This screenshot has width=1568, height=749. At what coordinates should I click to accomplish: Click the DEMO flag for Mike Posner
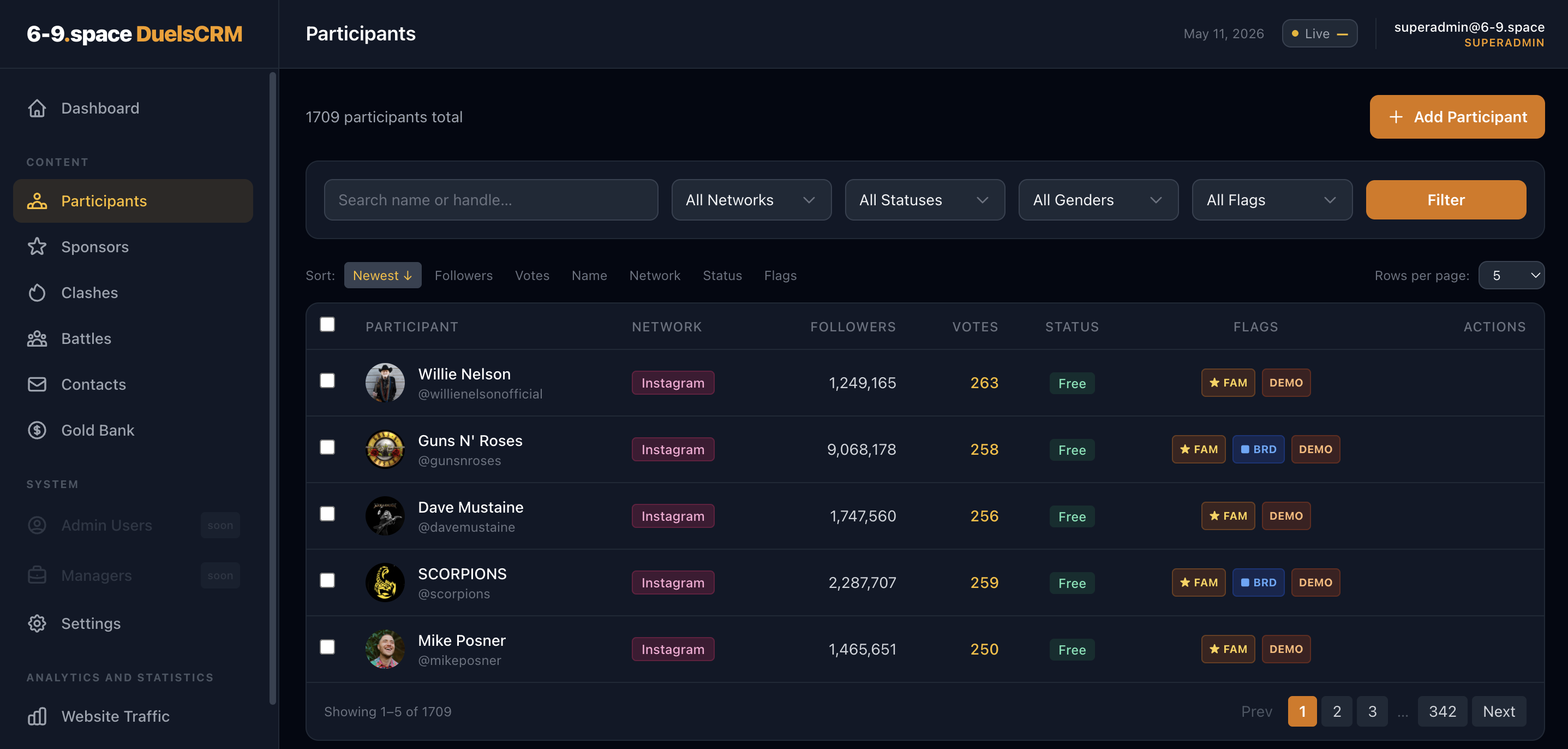click(x=1286, y=649)
